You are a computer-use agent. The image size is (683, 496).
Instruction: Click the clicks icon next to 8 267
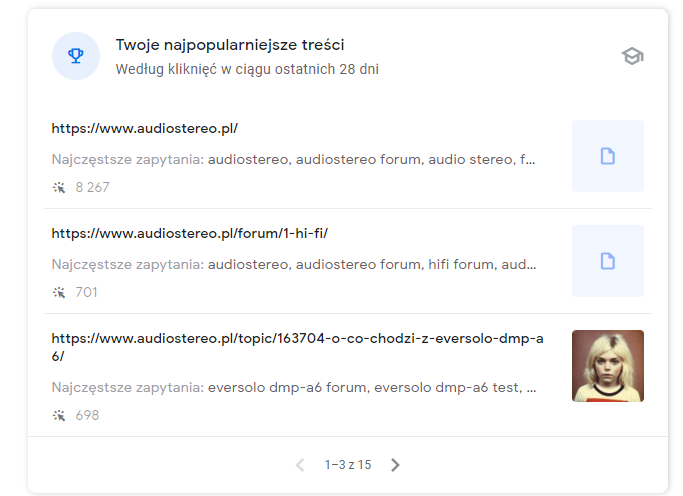click(x=59, y=187)
